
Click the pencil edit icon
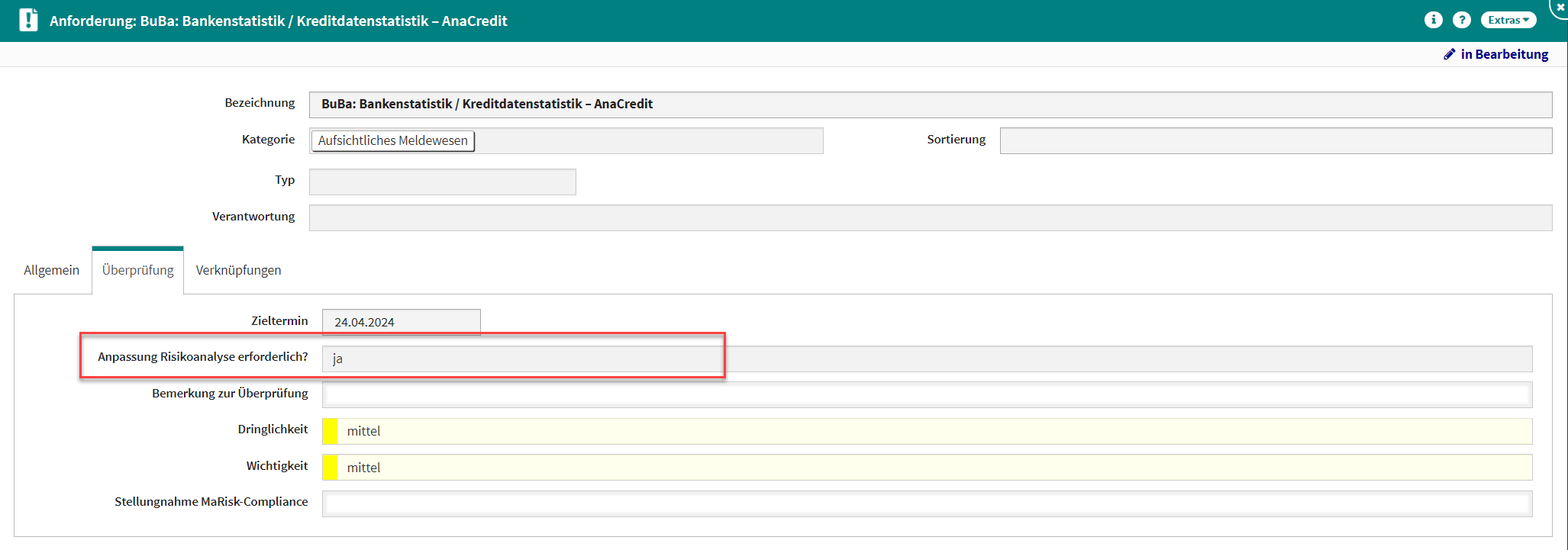[1449, 54]
